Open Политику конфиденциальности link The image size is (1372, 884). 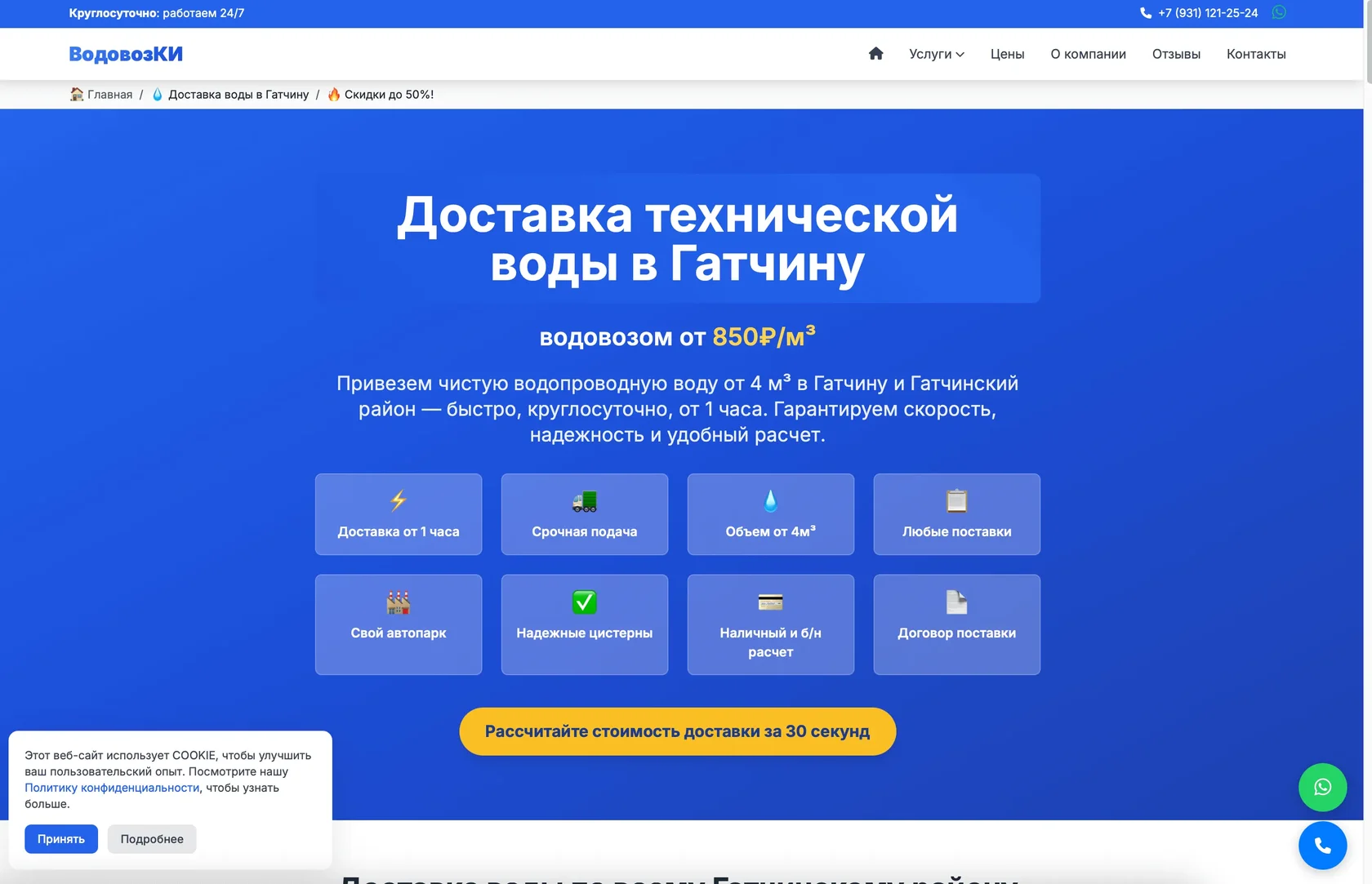point(112,787)
